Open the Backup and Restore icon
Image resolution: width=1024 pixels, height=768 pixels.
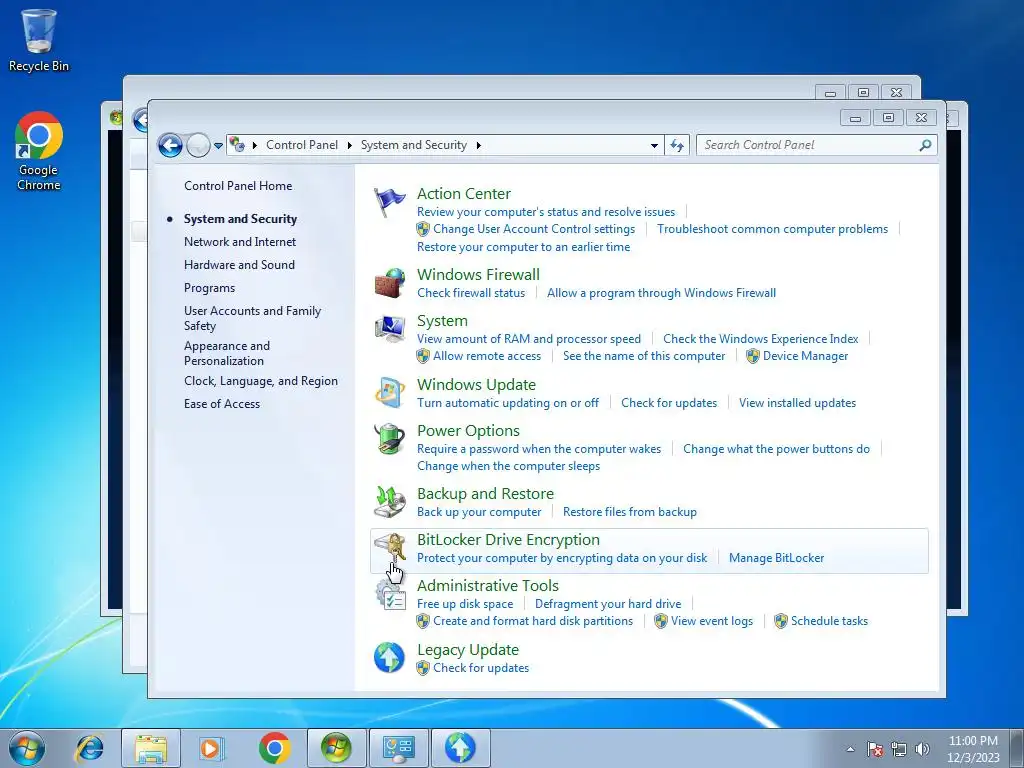point(390,502)
